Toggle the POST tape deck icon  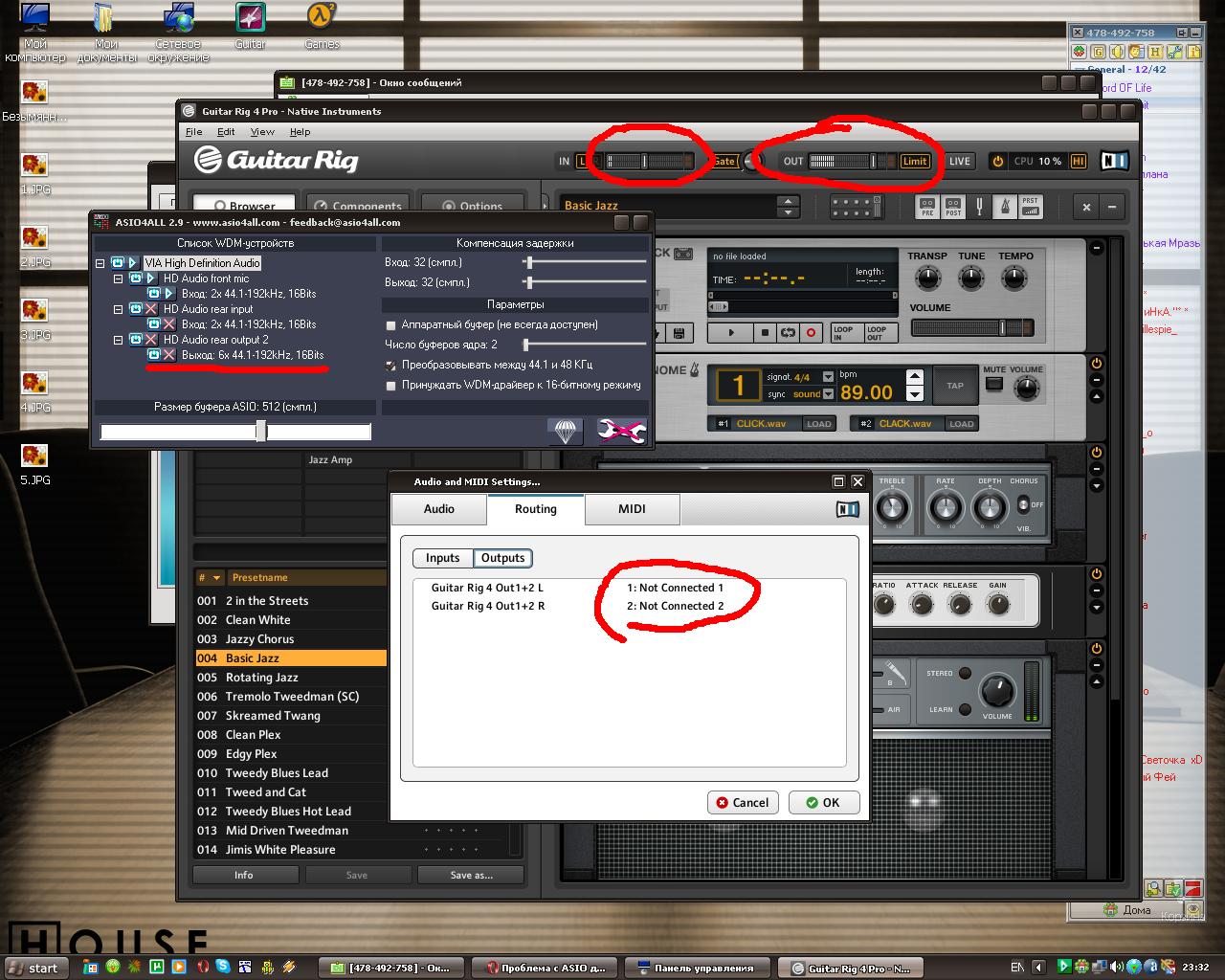coord(952,207)
